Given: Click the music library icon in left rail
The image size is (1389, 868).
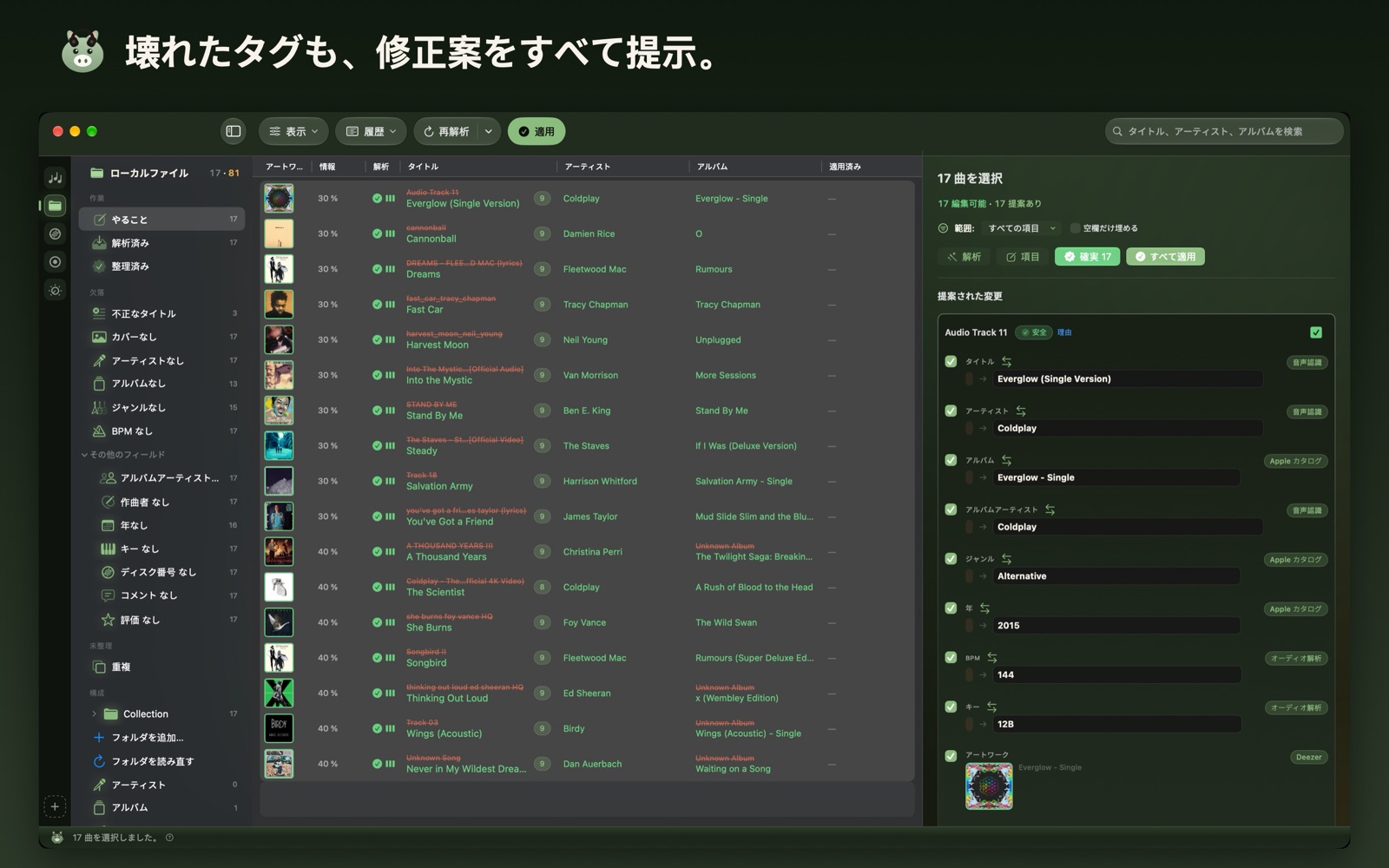Looking at the screenshot, I should click(x=55, y=178).
